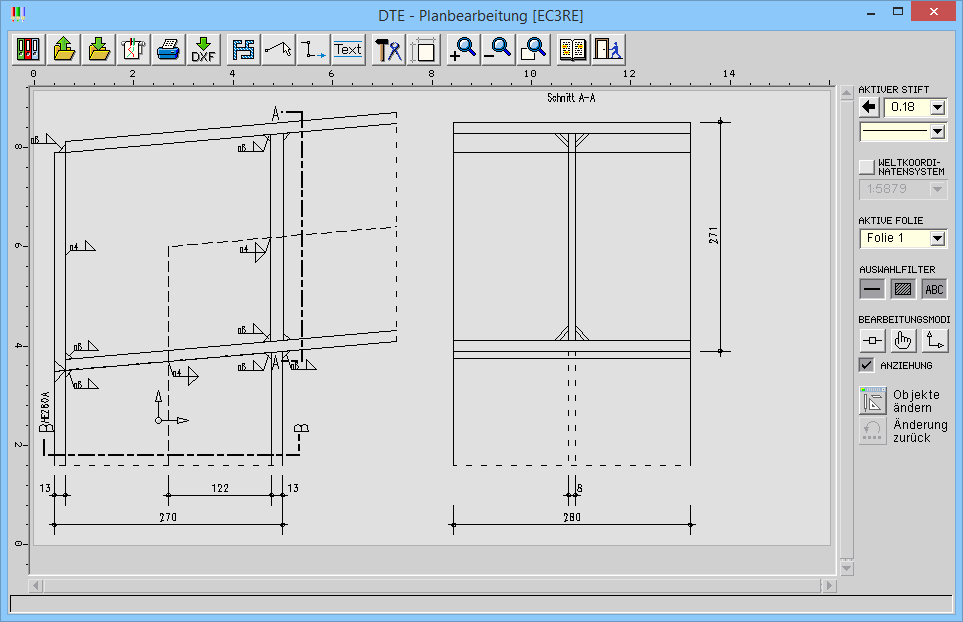Toggle the hatch pattern selection filter
The image size is (963, 622).
click(904, 289)
